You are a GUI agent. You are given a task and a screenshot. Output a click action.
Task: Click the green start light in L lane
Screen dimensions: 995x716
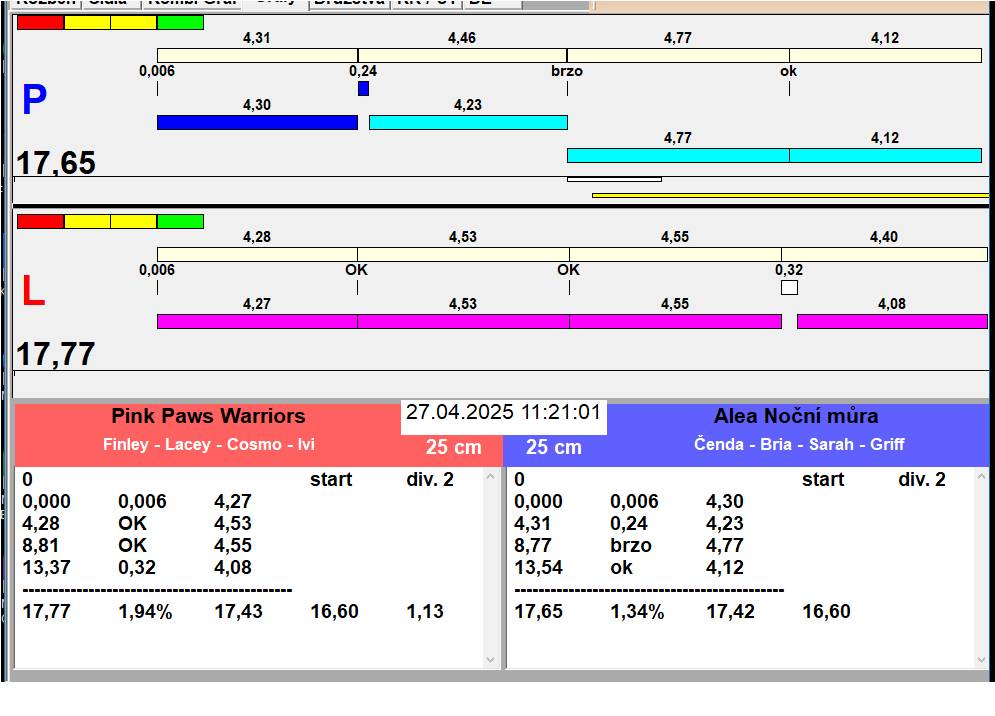180,221
